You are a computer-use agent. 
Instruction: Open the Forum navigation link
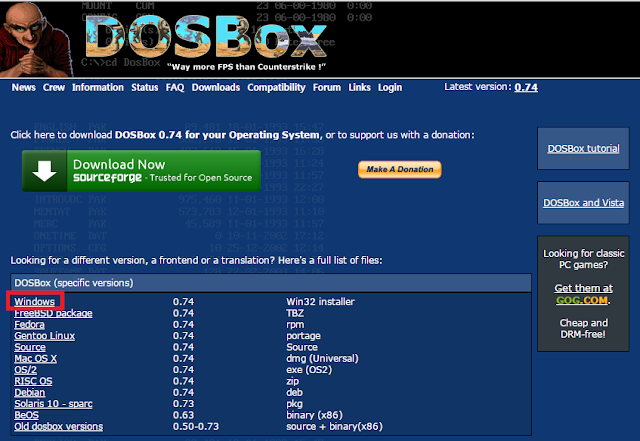(x=326, y=88)
